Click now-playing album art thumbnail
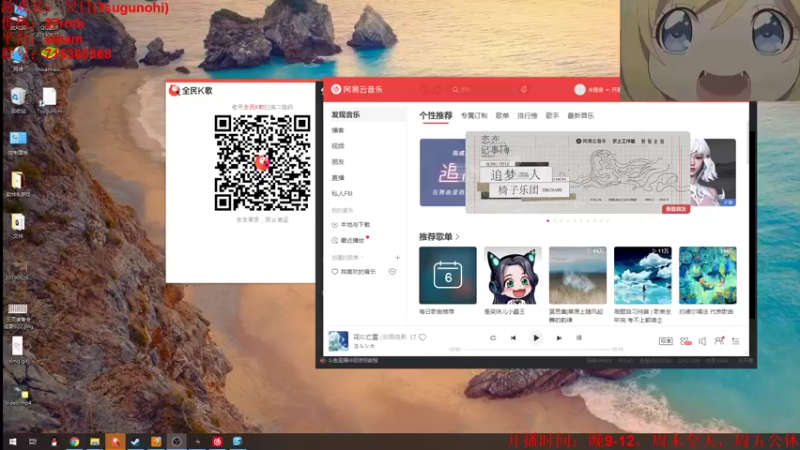 click(338, 341)
